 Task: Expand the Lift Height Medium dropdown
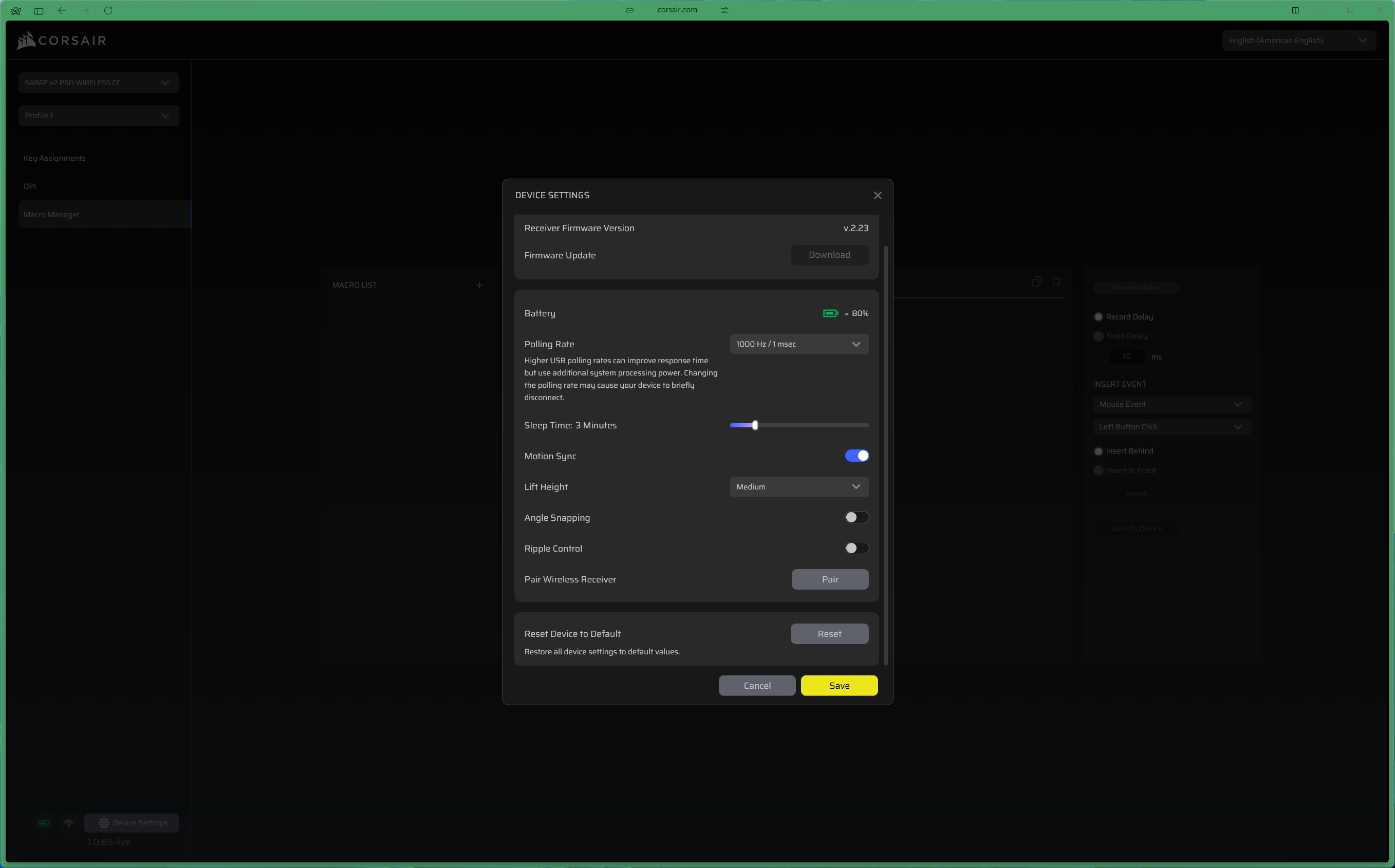798,487
